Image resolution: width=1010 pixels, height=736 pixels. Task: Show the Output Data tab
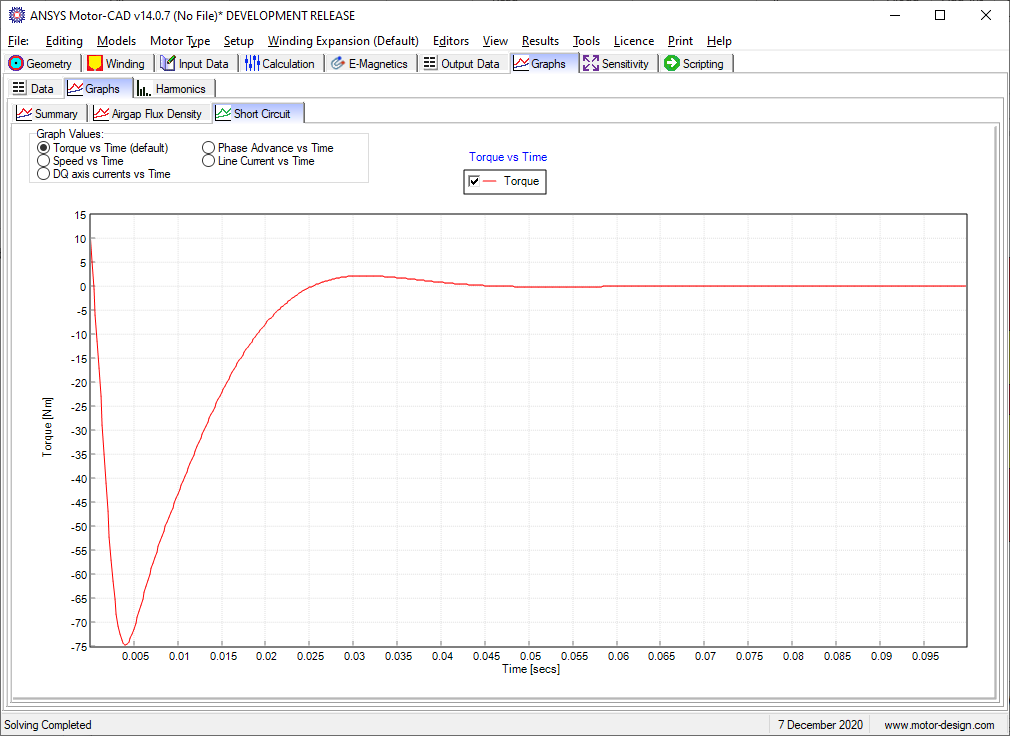[x=461, y=63]
